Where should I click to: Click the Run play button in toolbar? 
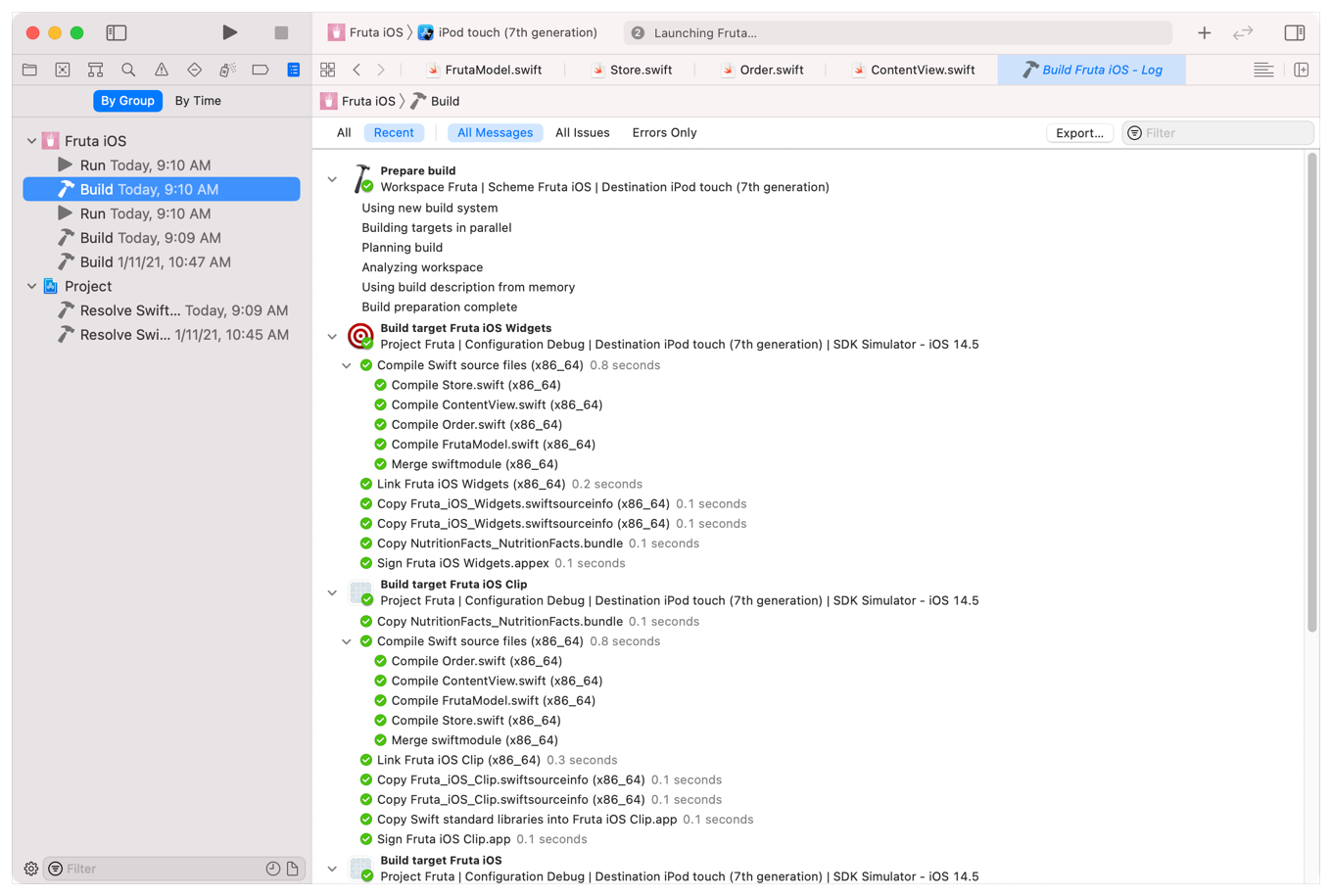pyautogui.click(x=229, y=32)
